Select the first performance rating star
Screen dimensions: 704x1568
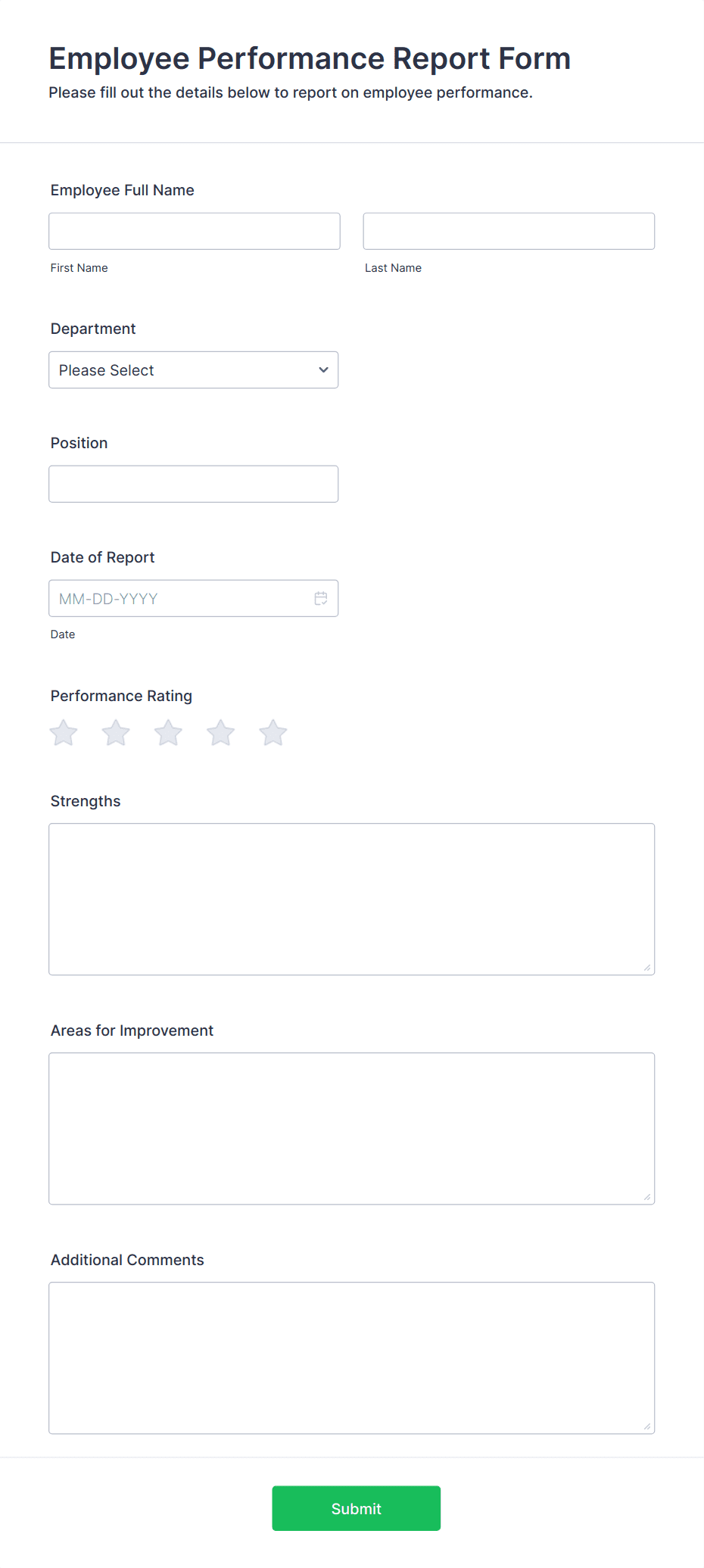(x=63, y=732)
